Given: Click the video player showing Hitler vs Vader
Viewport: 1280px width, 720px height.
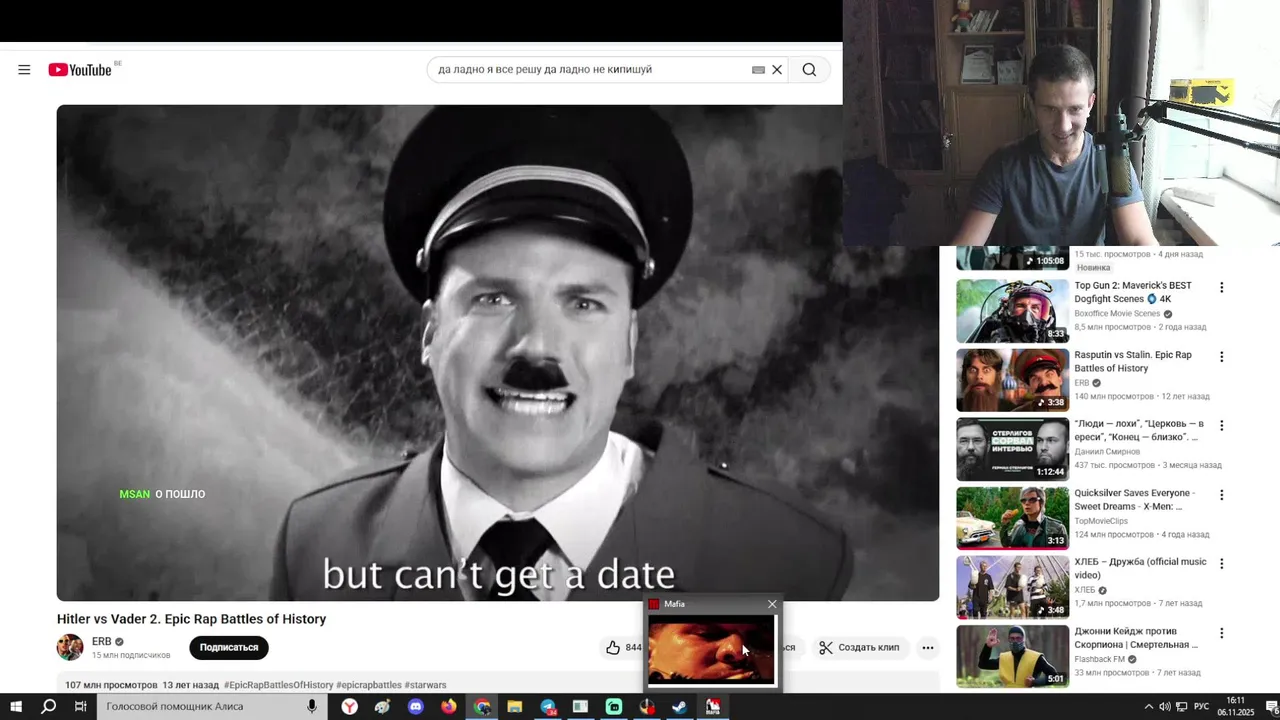Looking at the screenshot, I should coord(498,353).
